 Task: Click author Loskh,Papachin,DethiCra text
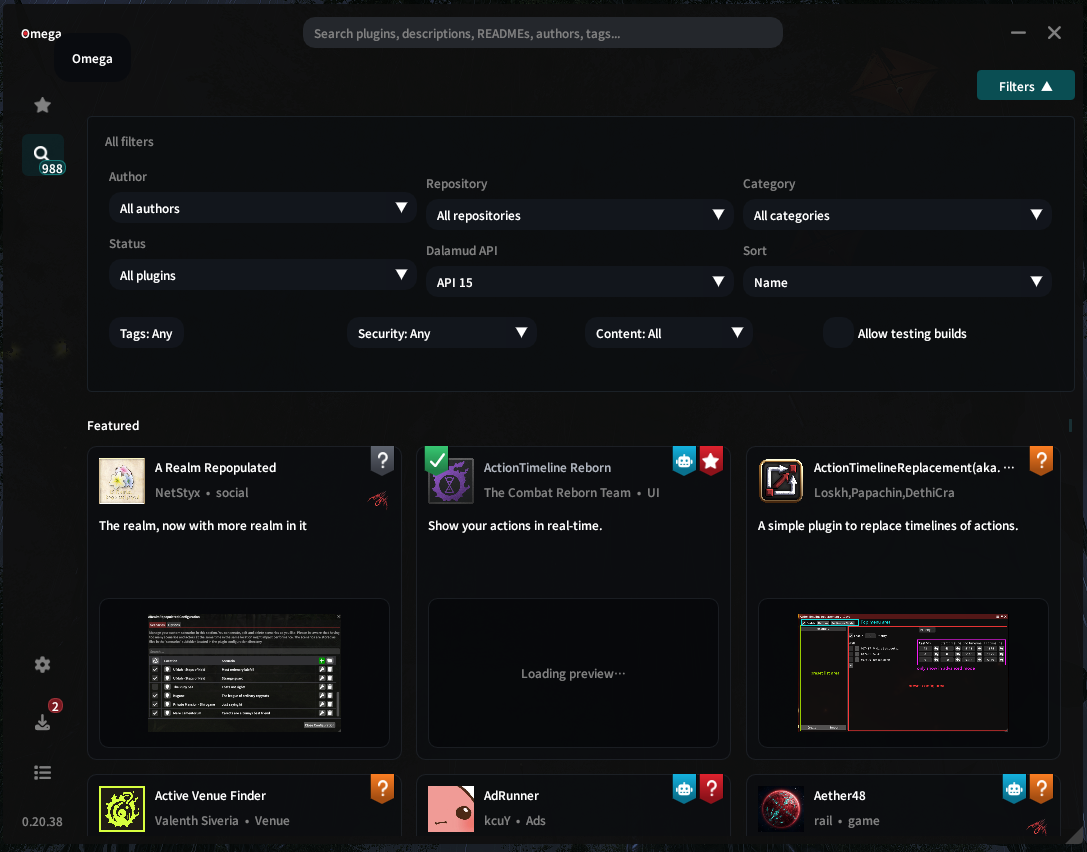[x=884, y=492]
